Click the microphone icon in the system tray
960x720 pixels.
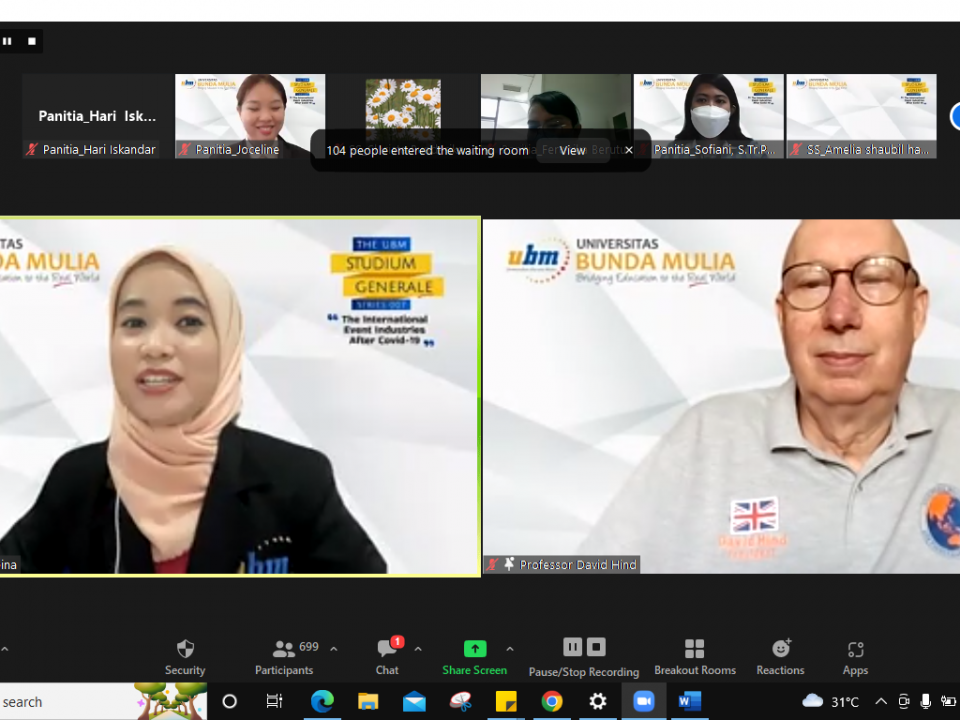tap(926, 702)
